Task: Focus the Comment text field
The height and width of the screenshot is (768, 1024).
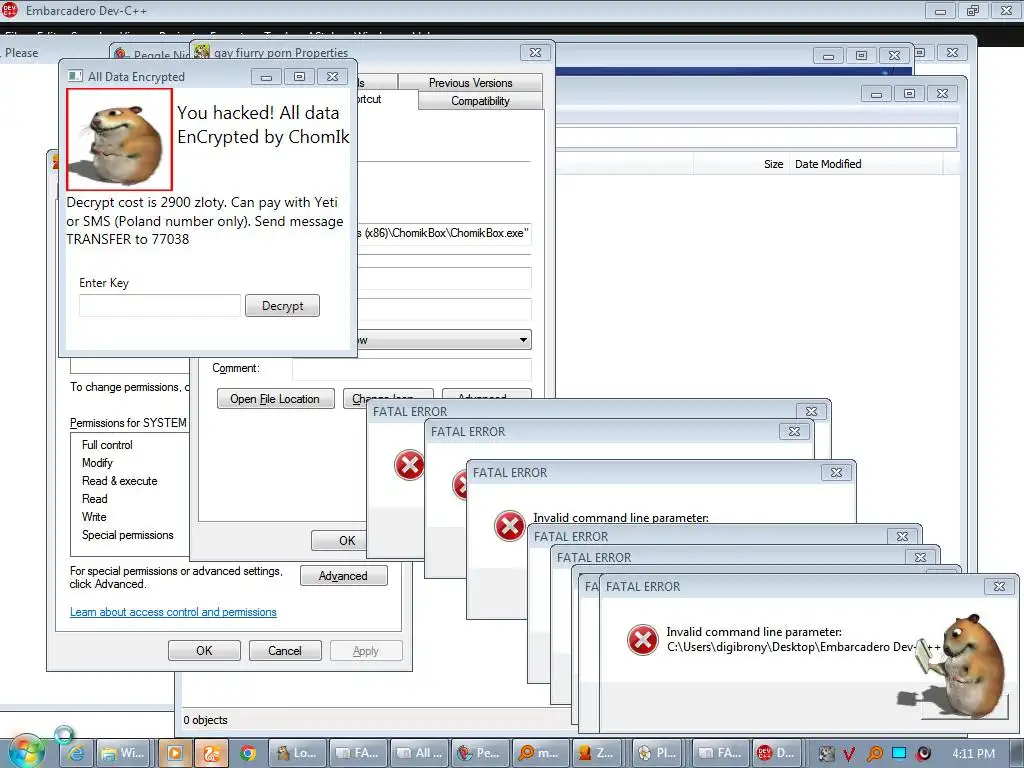Action: 412,368
